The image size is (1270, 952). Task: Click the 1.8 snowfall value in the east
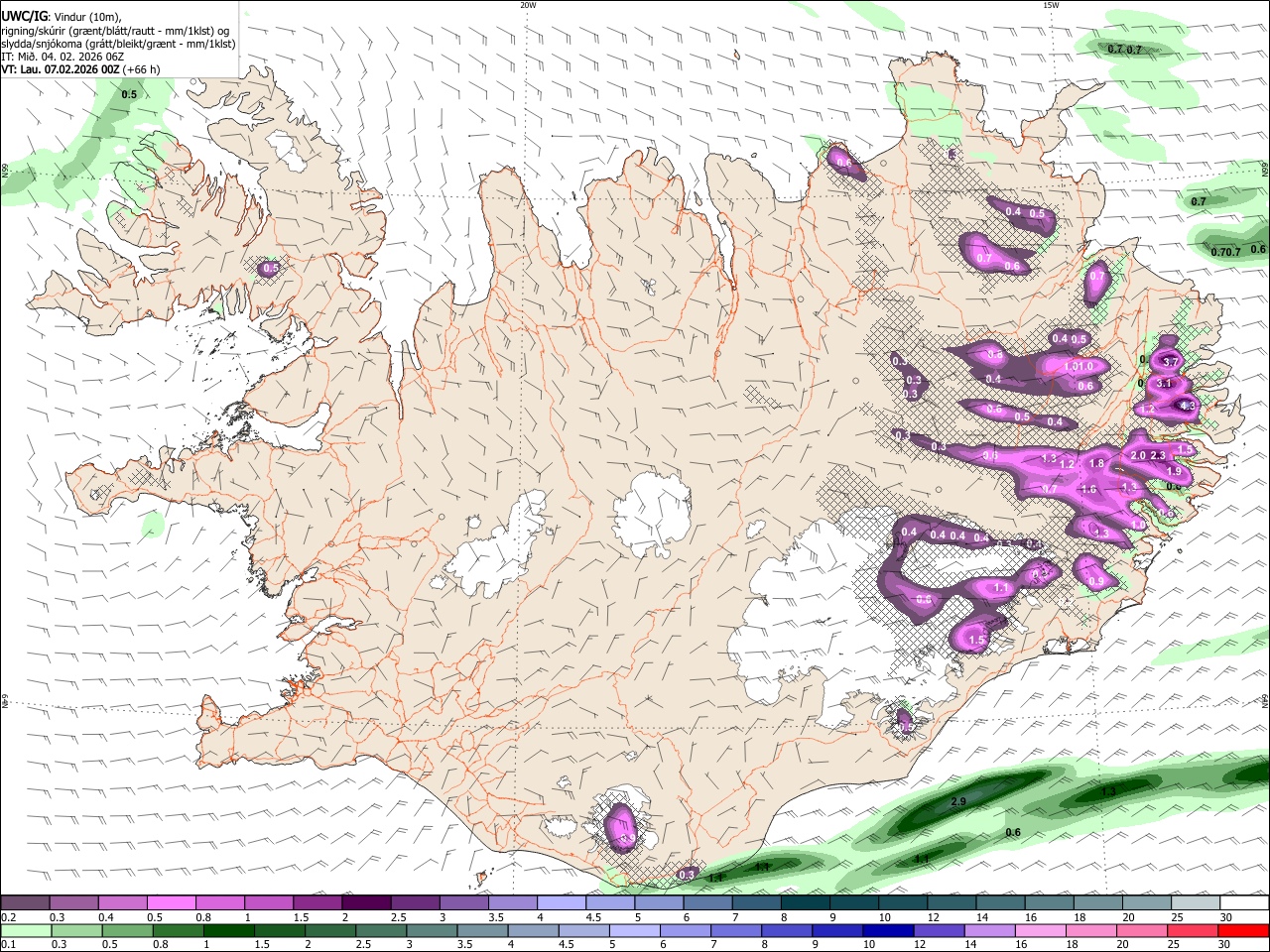pos(1096,463)
